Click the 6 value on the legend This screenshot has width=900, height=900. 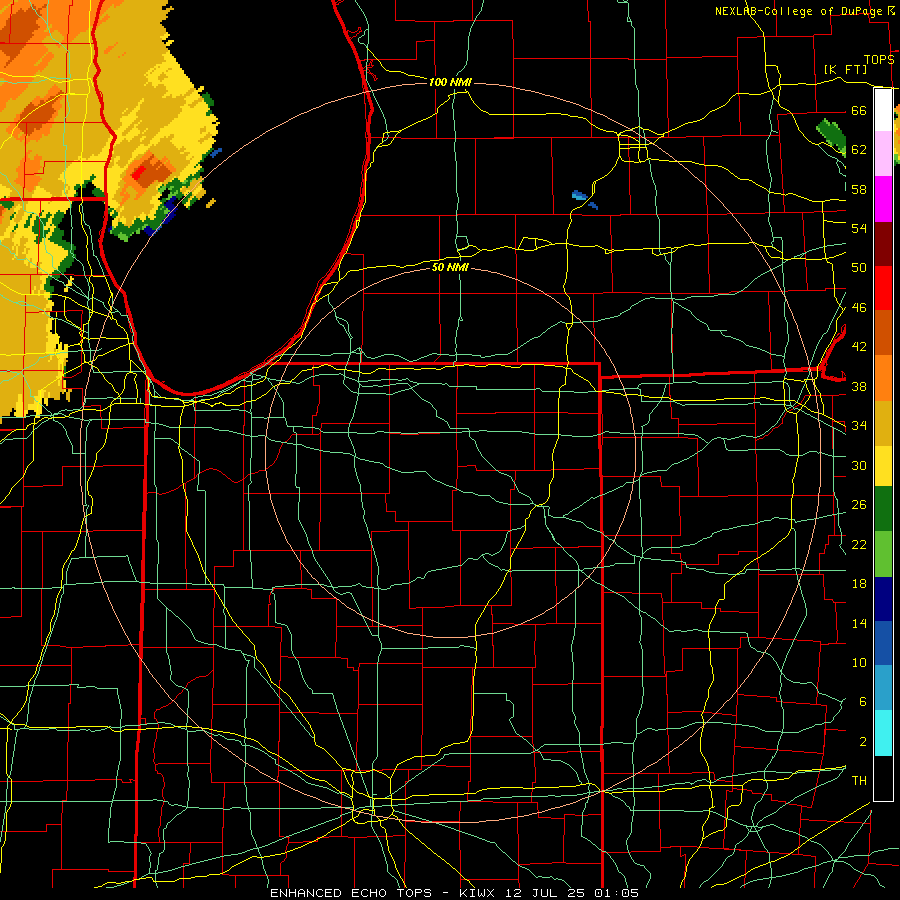[862, 702]
